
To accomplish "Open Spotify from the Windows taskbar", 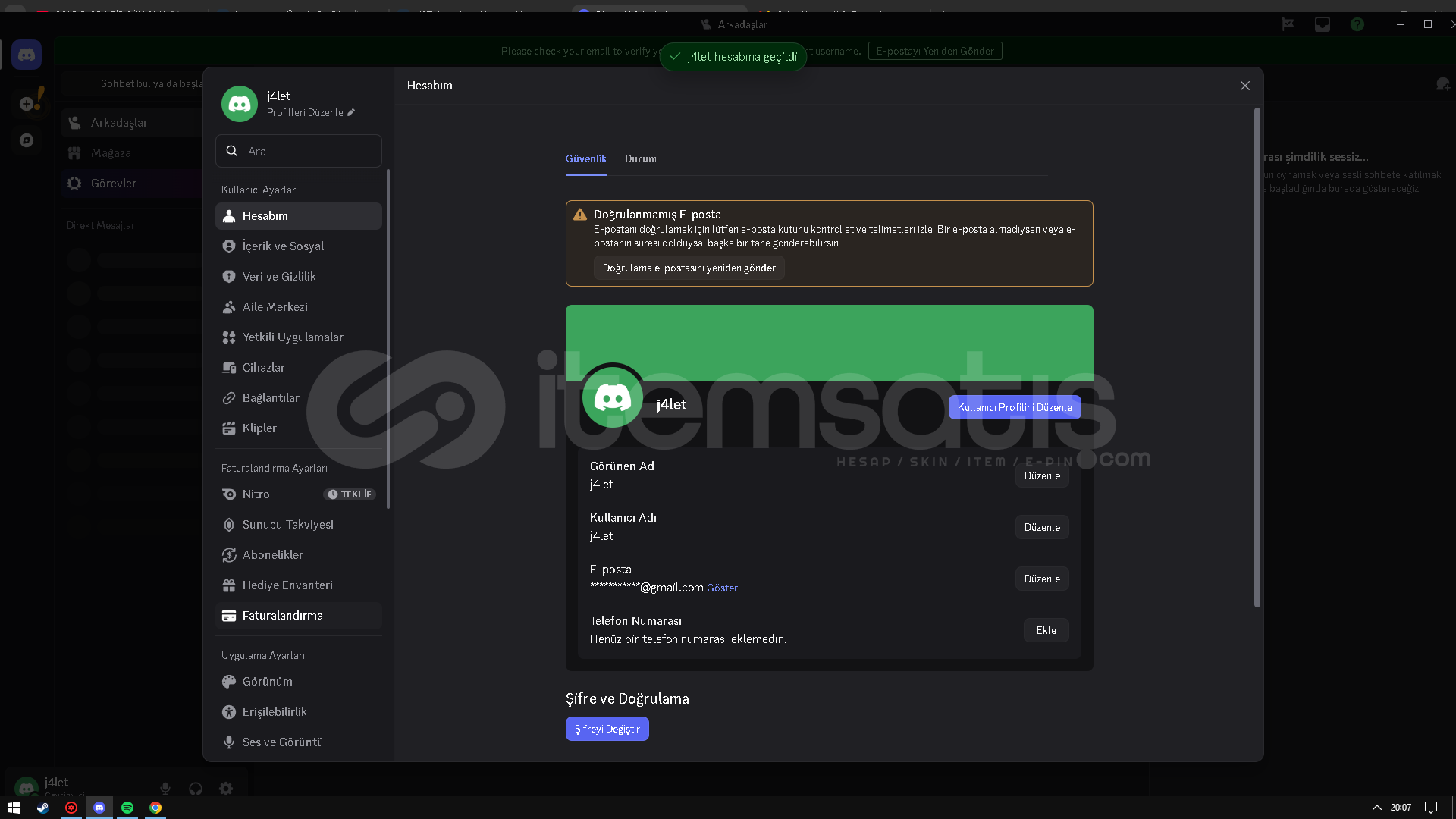I will pyautogui.click(x=127, y=808).
